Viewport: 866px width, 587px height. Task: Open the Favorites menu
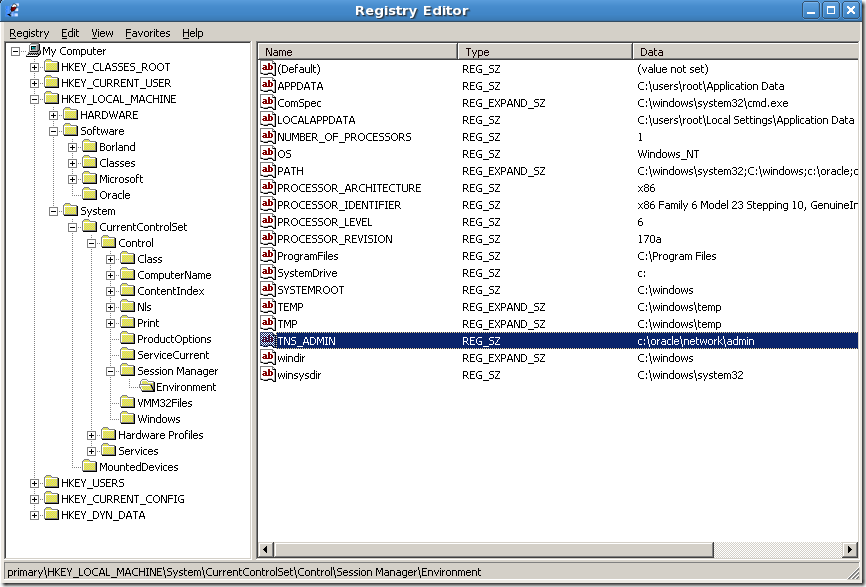coord(147,33)
